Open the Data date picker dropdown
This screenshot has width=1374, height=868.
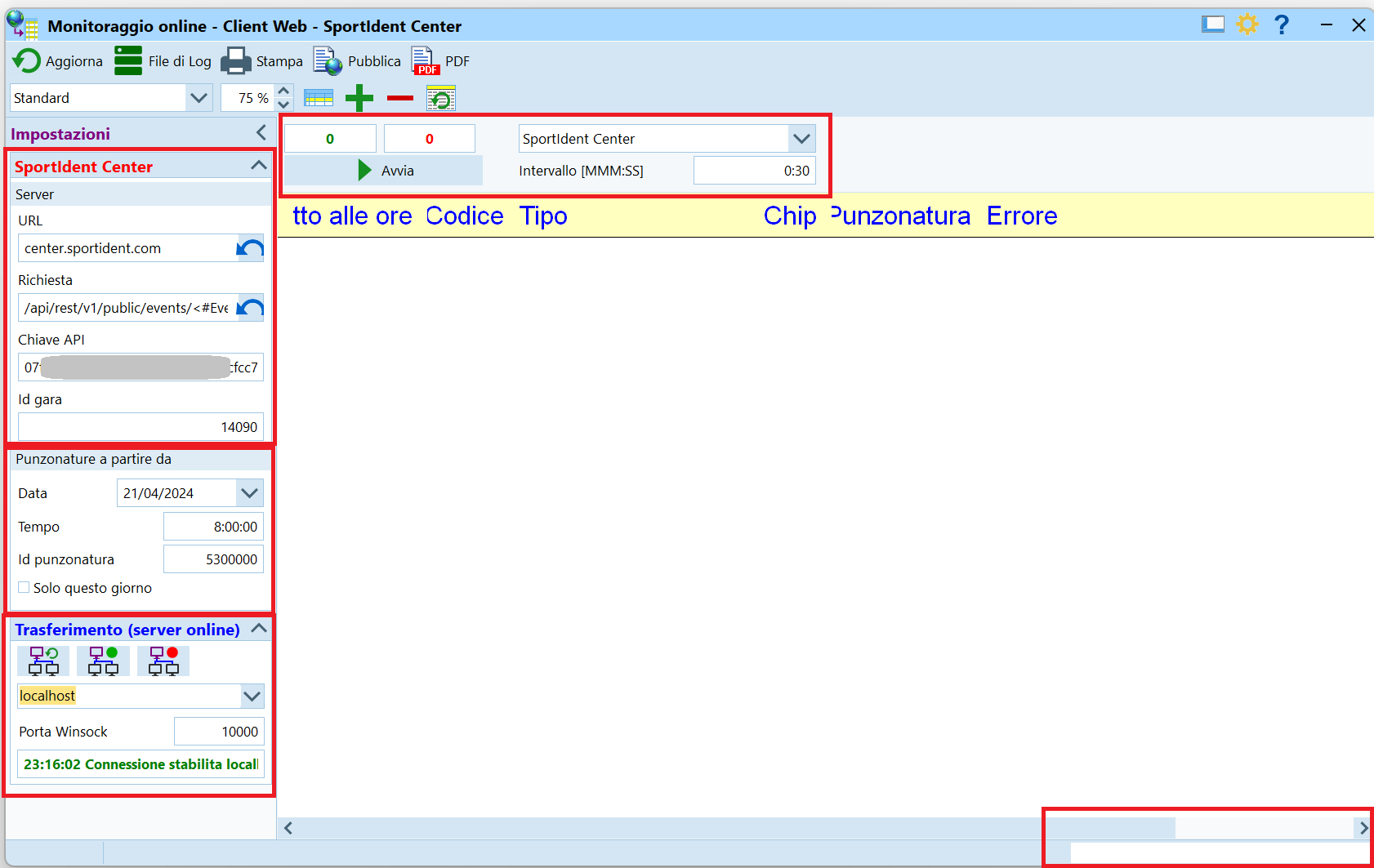[x=249, y=493]
